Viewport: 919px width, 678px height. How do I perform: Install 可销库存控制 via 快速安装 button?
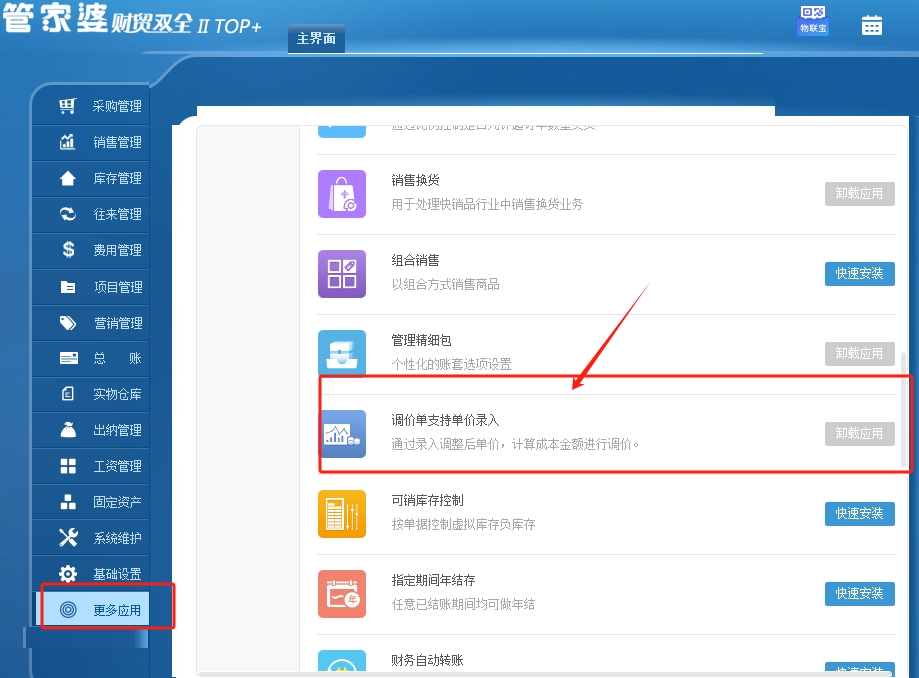click(860, 514)
